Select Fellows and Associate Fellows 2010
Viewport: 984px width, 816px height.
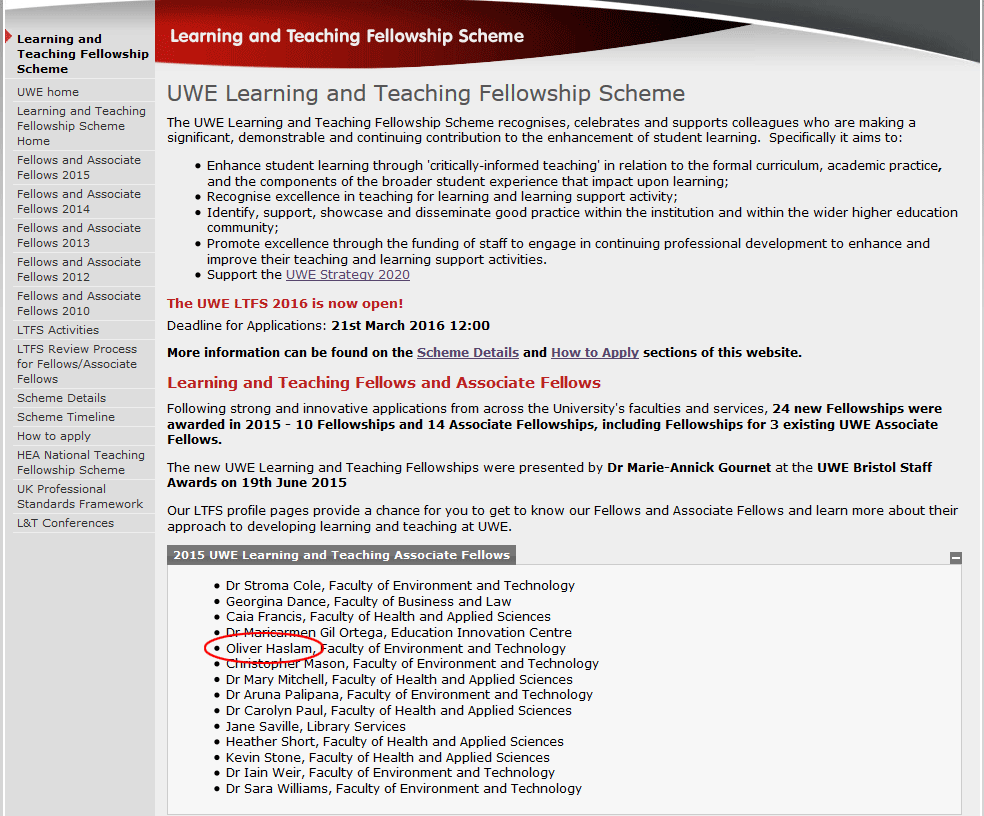coord(79,303)
